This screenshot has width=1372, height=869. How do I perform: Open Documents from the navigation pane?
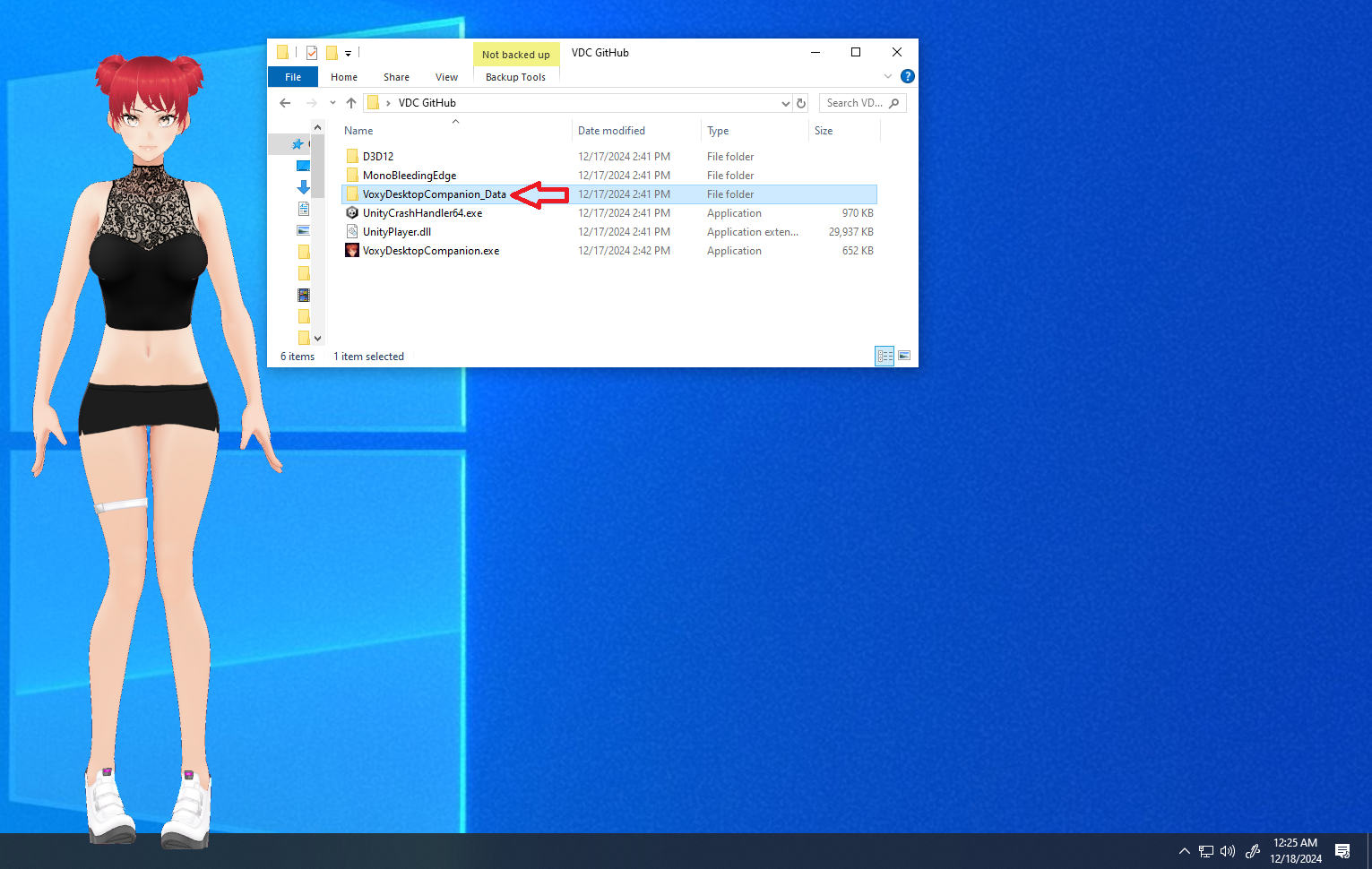click(x=303, y=209)
